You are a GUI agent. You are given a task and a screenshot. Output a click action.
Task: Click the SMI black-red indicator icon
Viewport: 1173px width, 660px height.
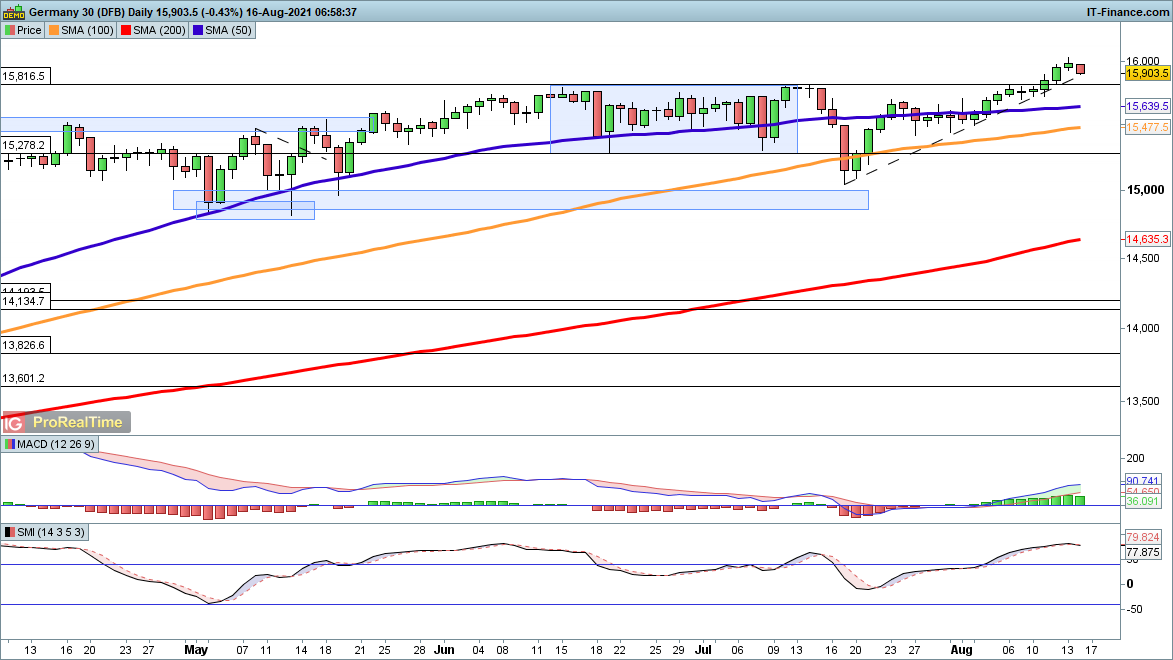pos(9,532)
